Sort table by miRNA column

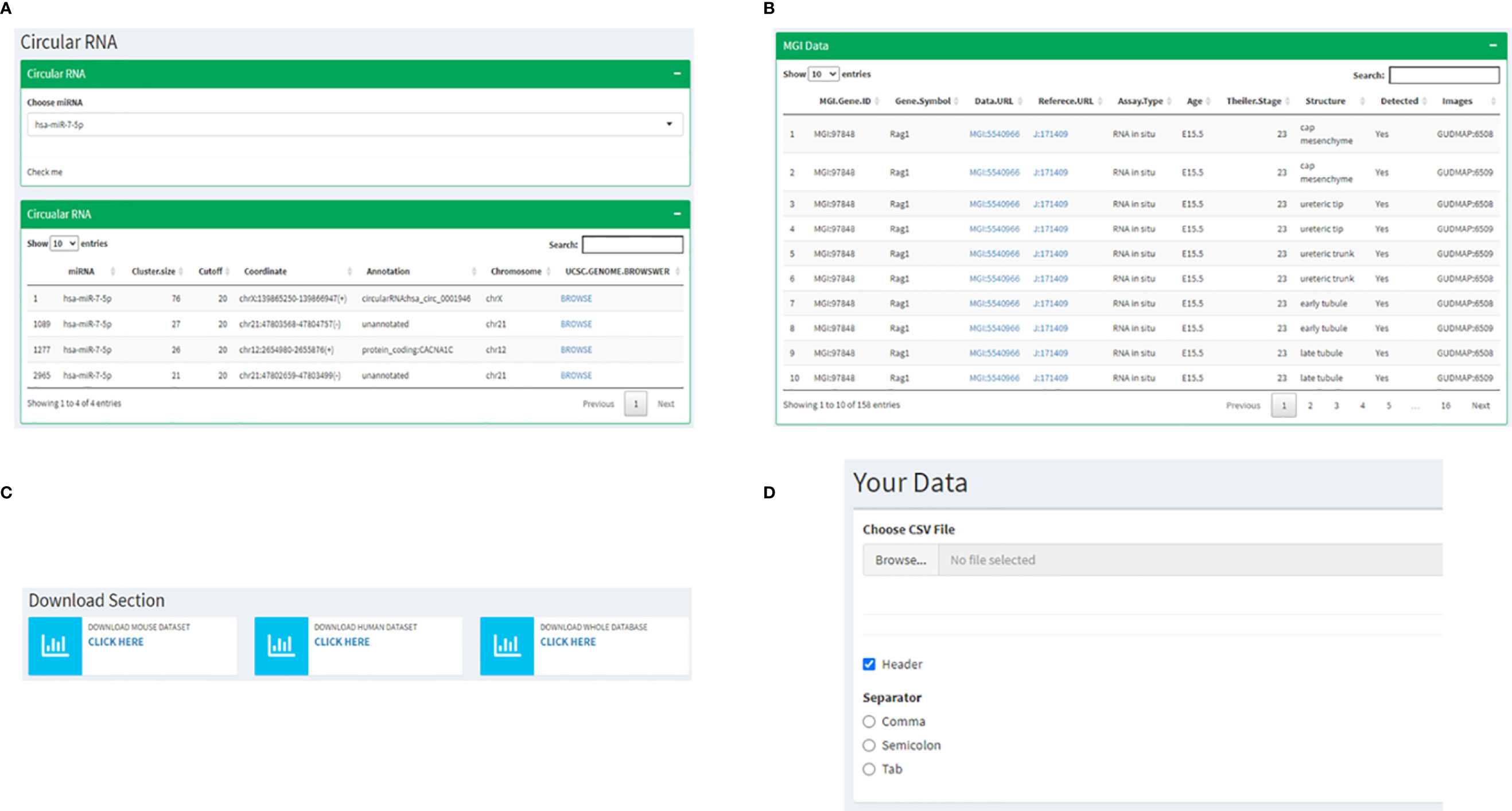pyautogui.click(x=81, y=271)
